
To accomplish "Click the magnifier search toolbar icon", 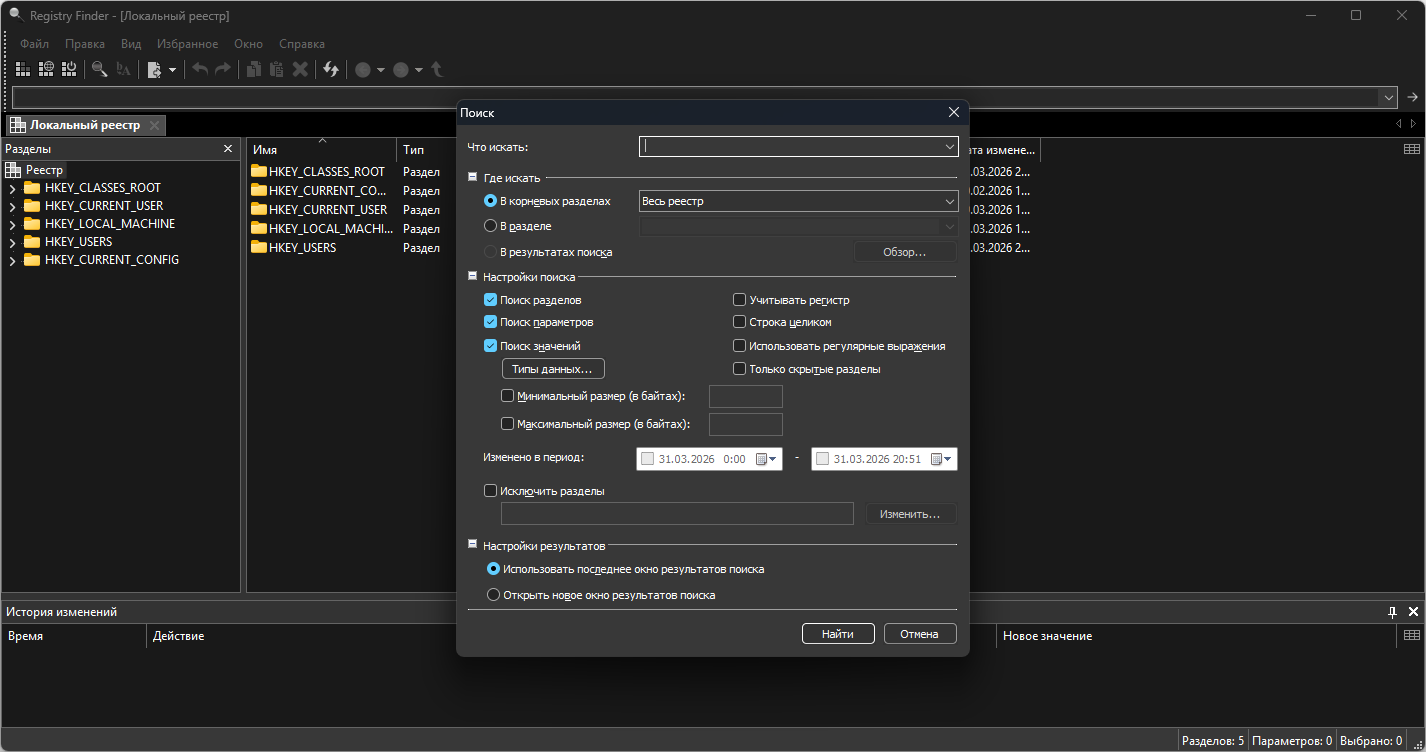I will click(99, 69).
